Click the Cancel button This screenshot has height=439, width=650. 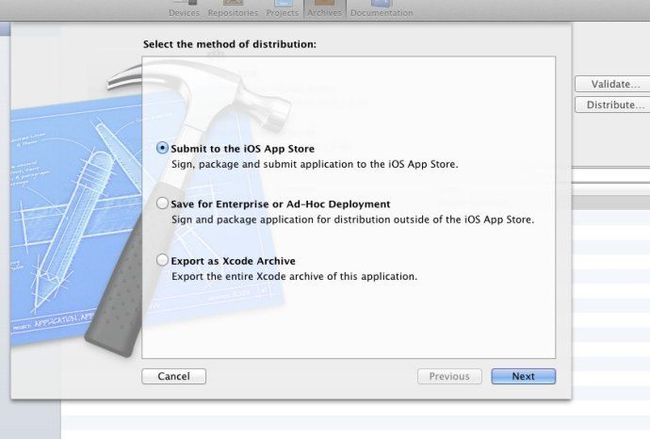(174, 376)
